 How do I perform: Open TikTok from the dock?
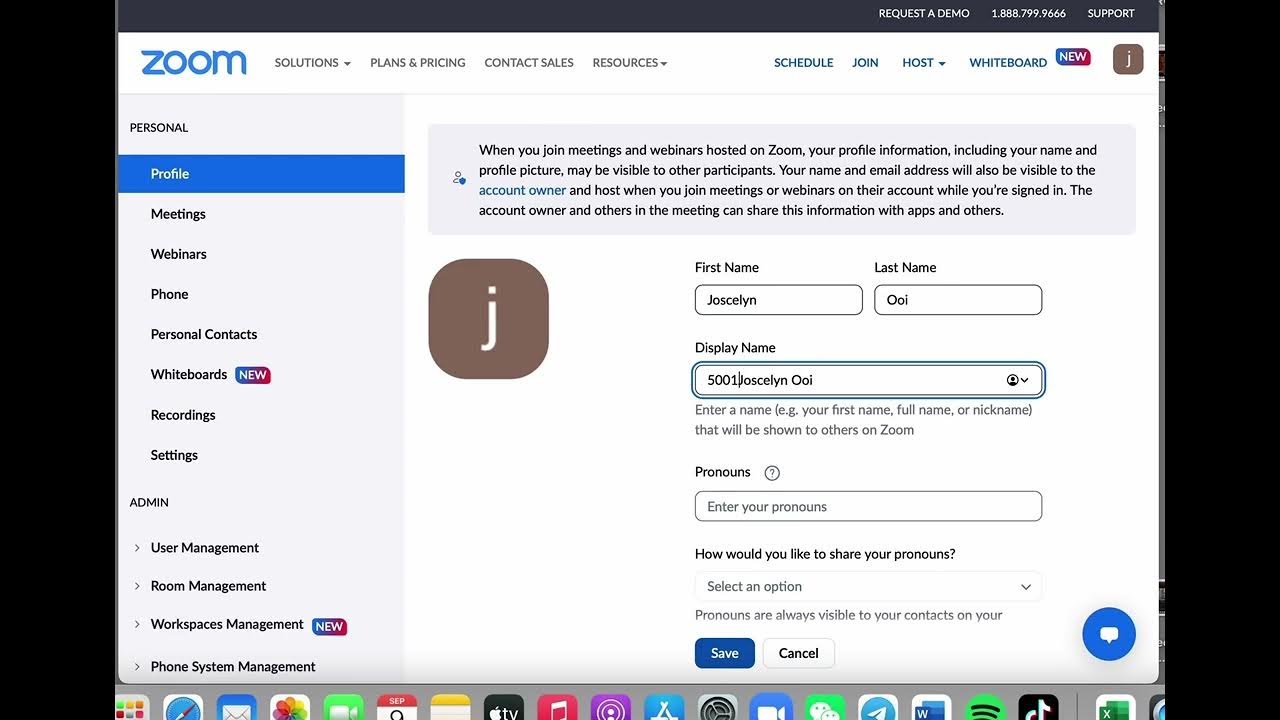1038,708
